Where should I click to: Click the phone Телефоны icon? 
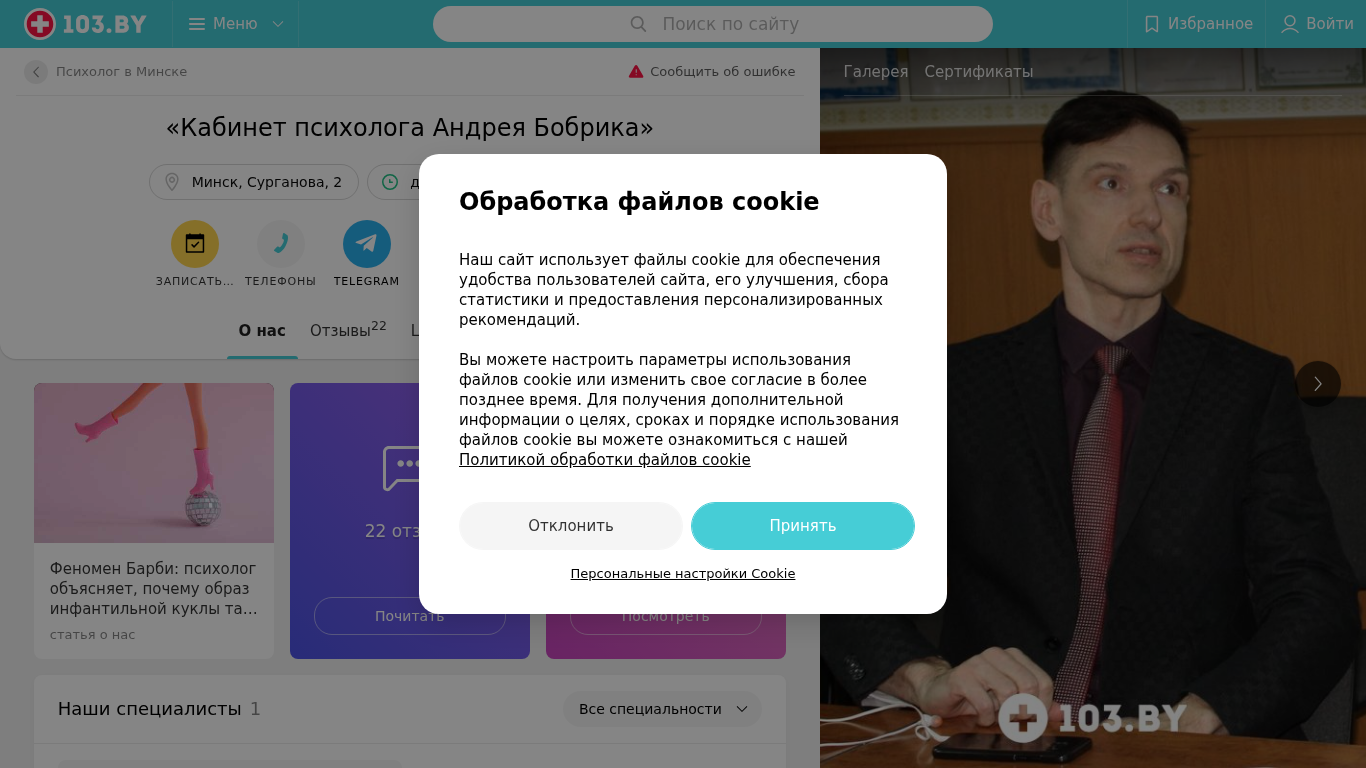281,244
